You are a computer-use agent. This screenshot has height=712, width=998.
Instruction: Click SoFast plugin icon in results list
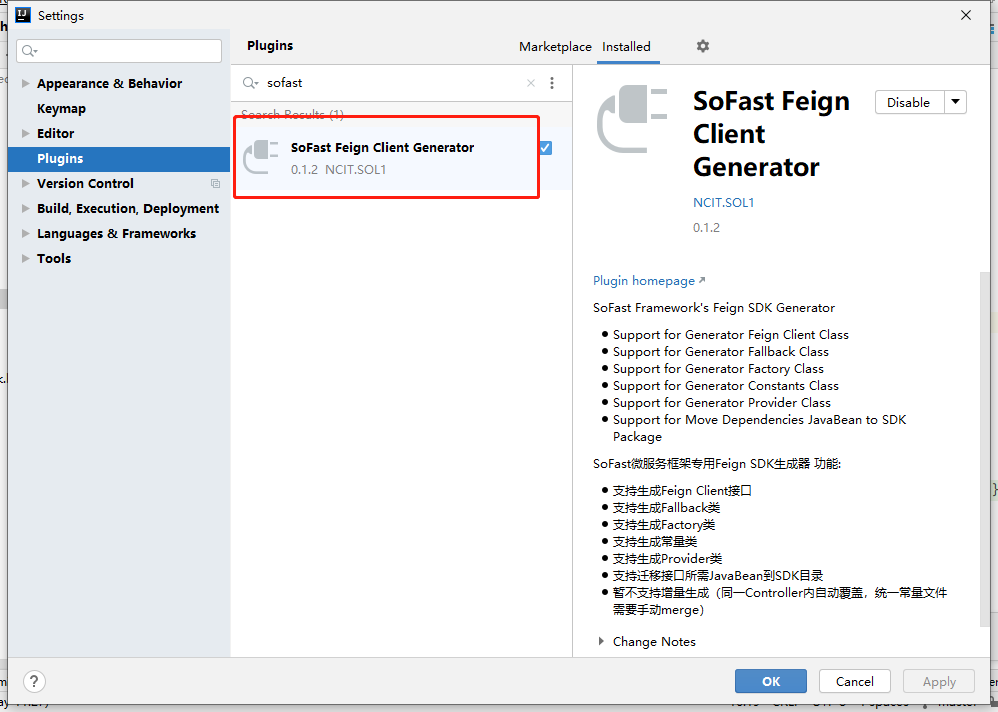261,157
